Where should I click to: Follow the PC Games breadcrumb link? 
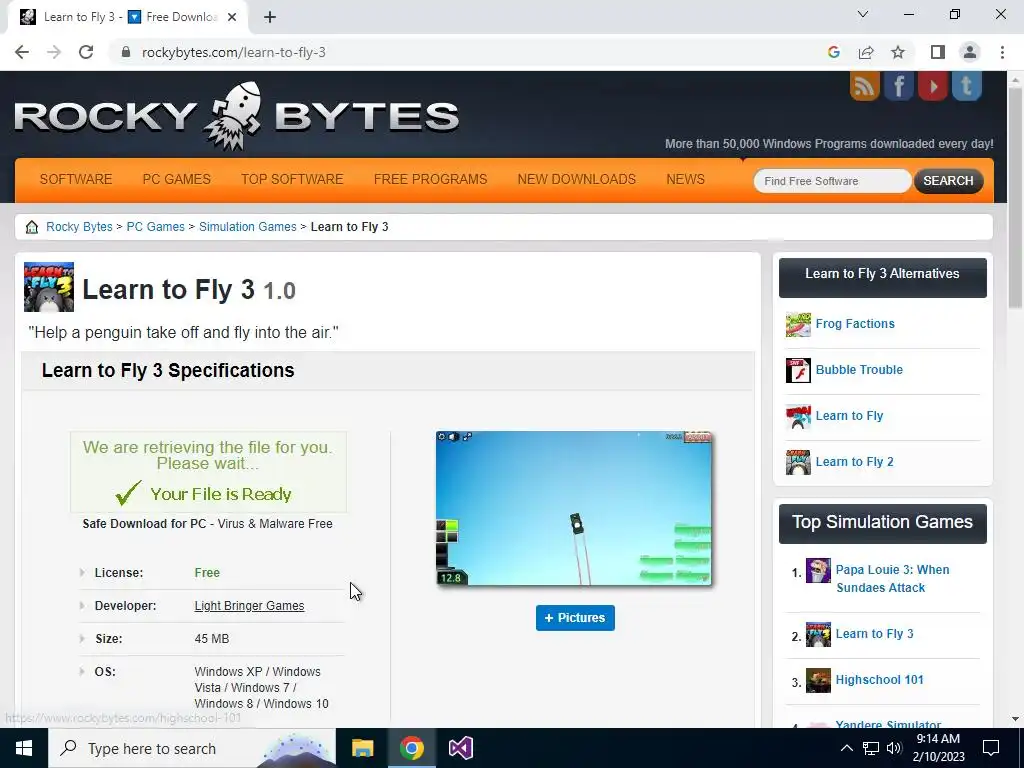[x=155, y=227]
